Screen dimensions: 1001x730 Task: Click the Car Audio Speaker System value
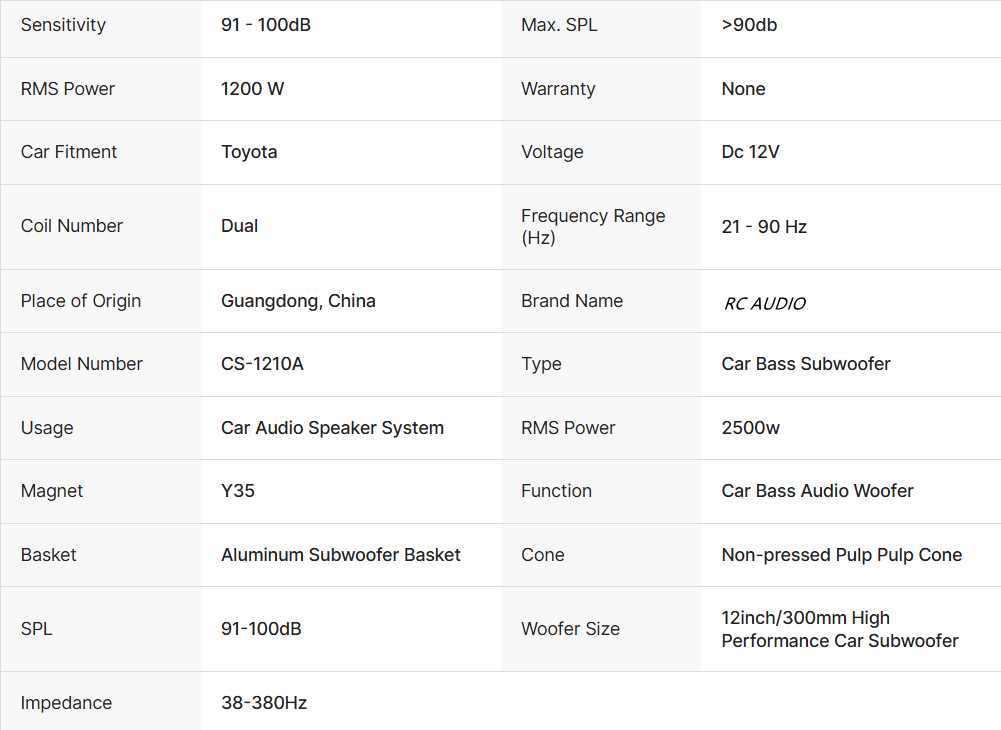[332, 428]
